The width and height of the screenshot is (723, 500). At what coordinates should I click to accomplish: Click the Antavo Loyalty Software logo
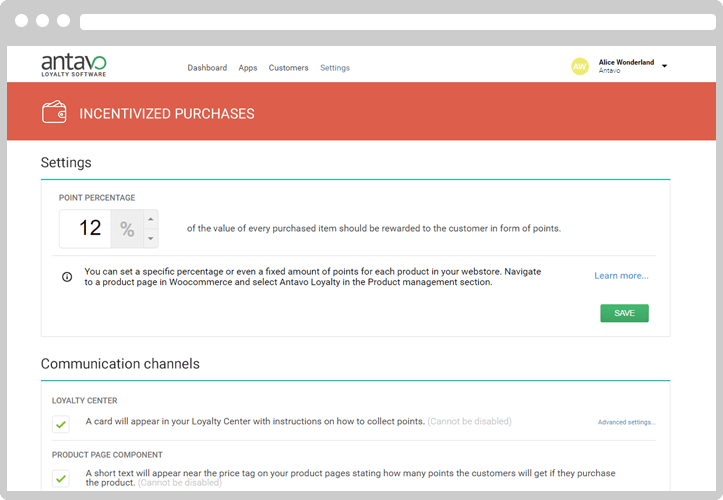pyautogui.click(x=74, y=65)
